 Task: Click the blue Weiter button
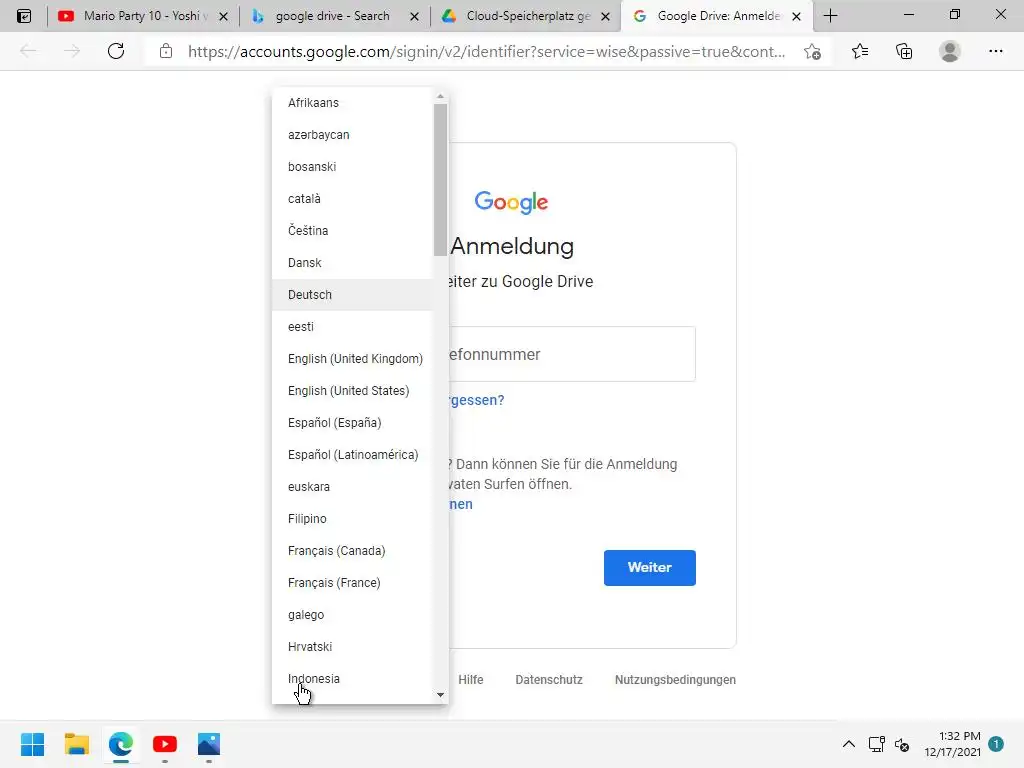[x=650, y=568]
